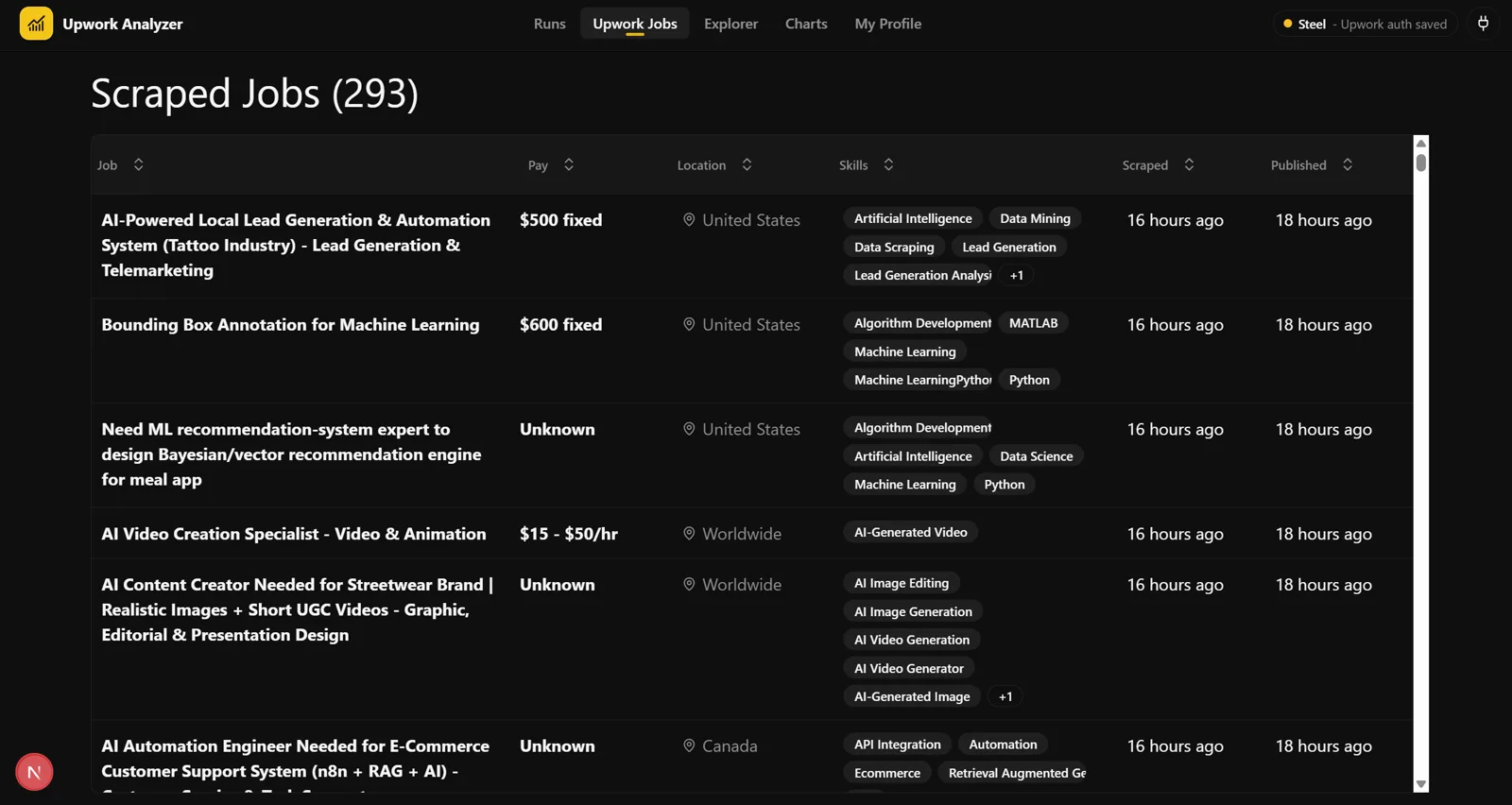Click the Job column sort icon
1512x805 pixels.
coord(139,164)
